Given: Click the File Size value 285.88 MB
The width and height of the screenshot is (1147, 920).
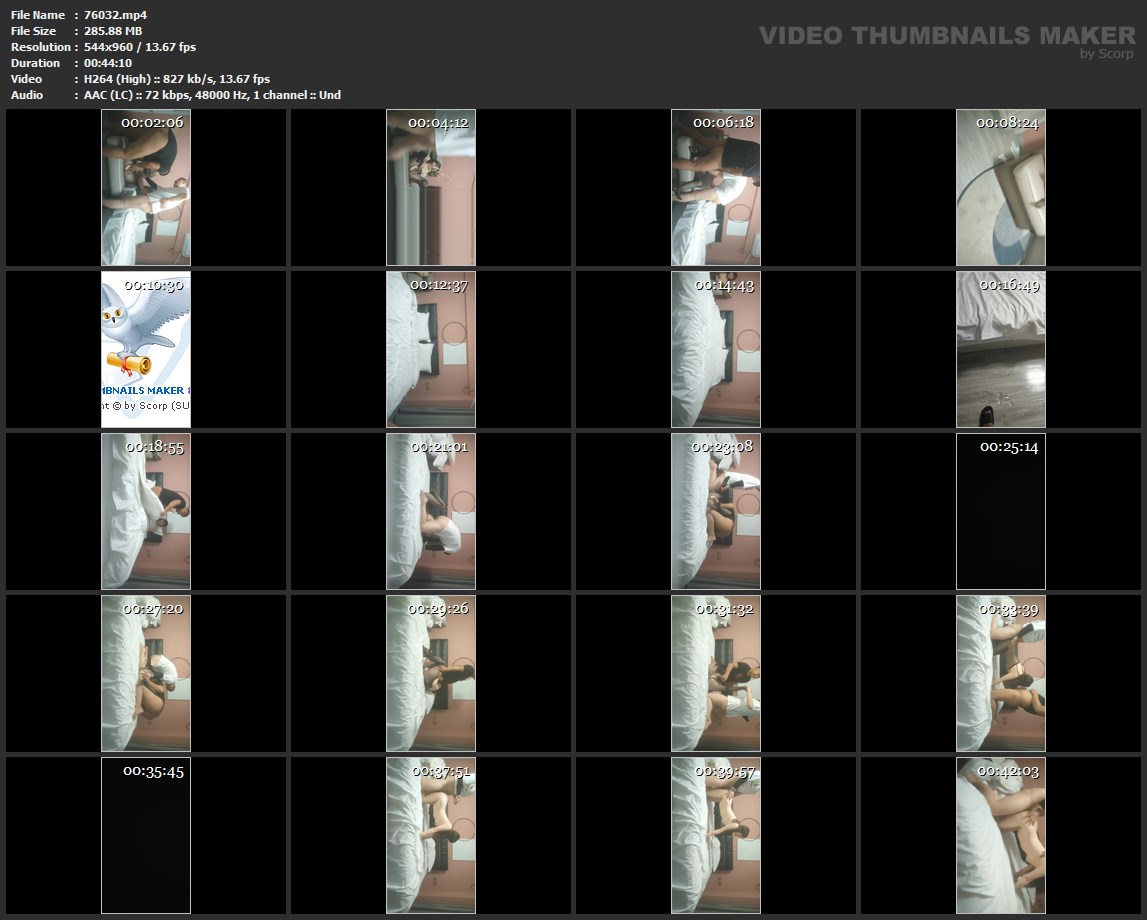Looking at the screenshot, I should point(113,31).
